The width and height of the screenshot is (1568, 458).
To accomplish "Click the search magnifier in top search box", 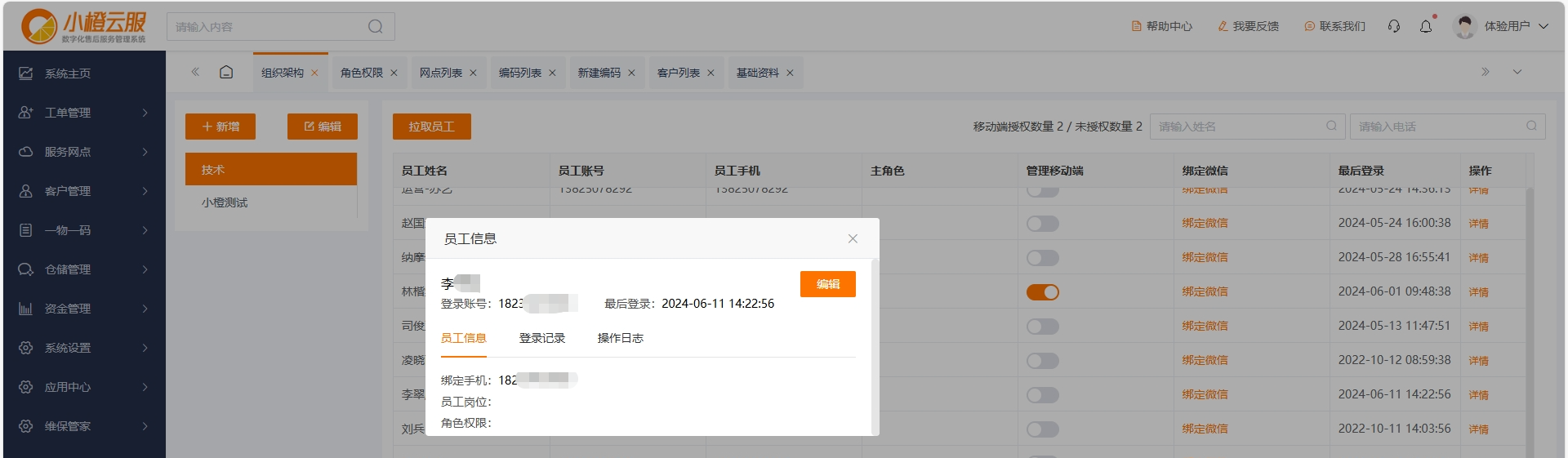I will click(375, 27).
